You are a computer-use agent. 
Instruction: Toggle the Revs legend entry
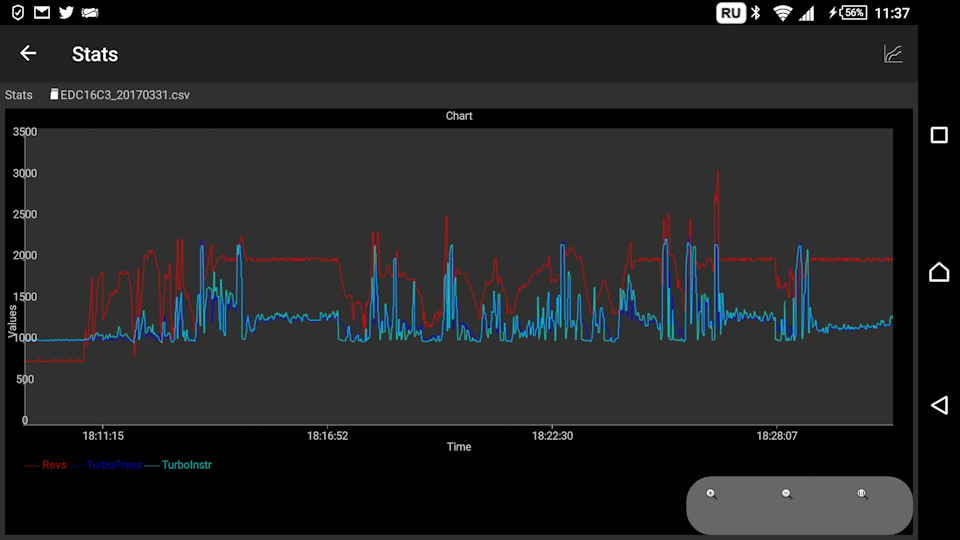(x=46, y=465)
